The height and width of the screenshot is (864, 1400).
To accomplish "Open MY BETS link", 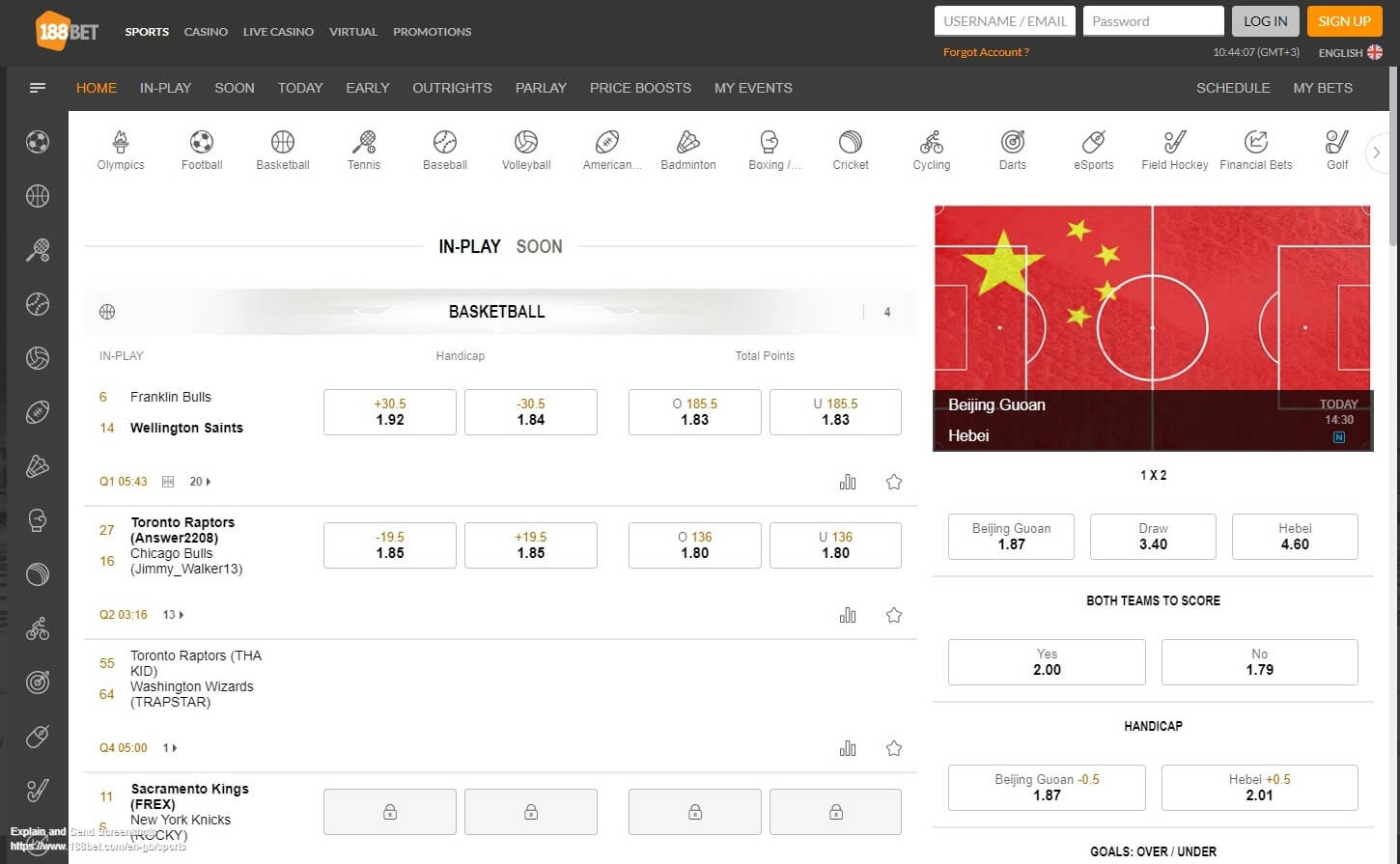I will click(x=1323, y=88).
